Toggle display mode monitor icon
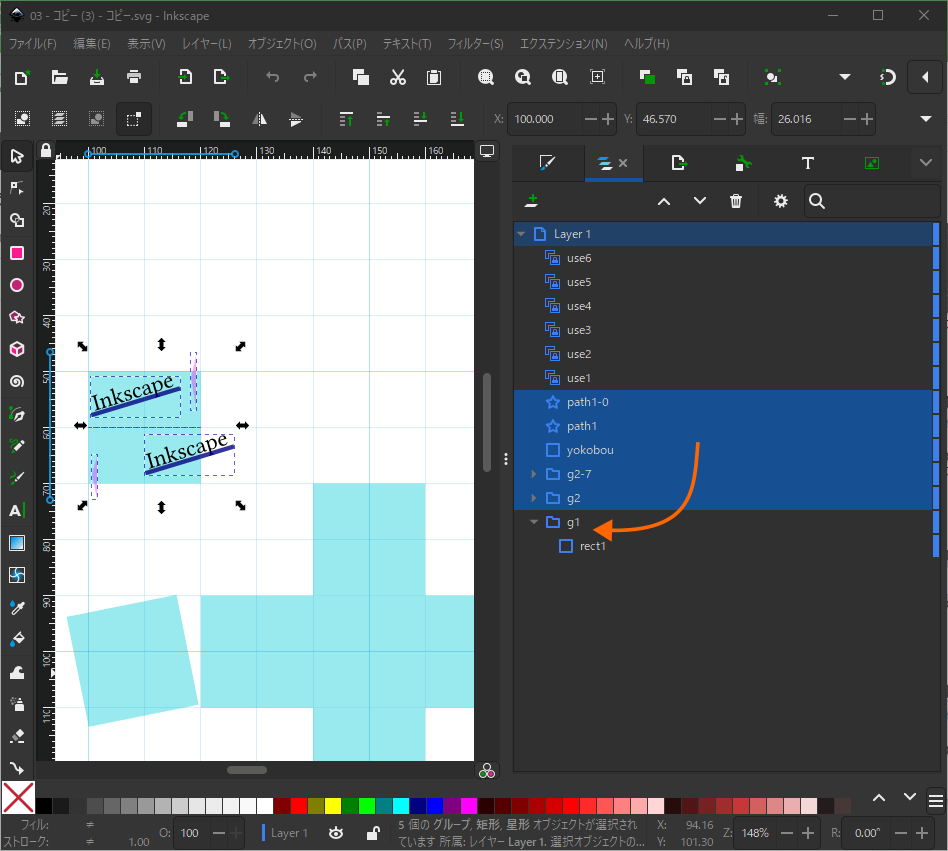 (487, 150)
